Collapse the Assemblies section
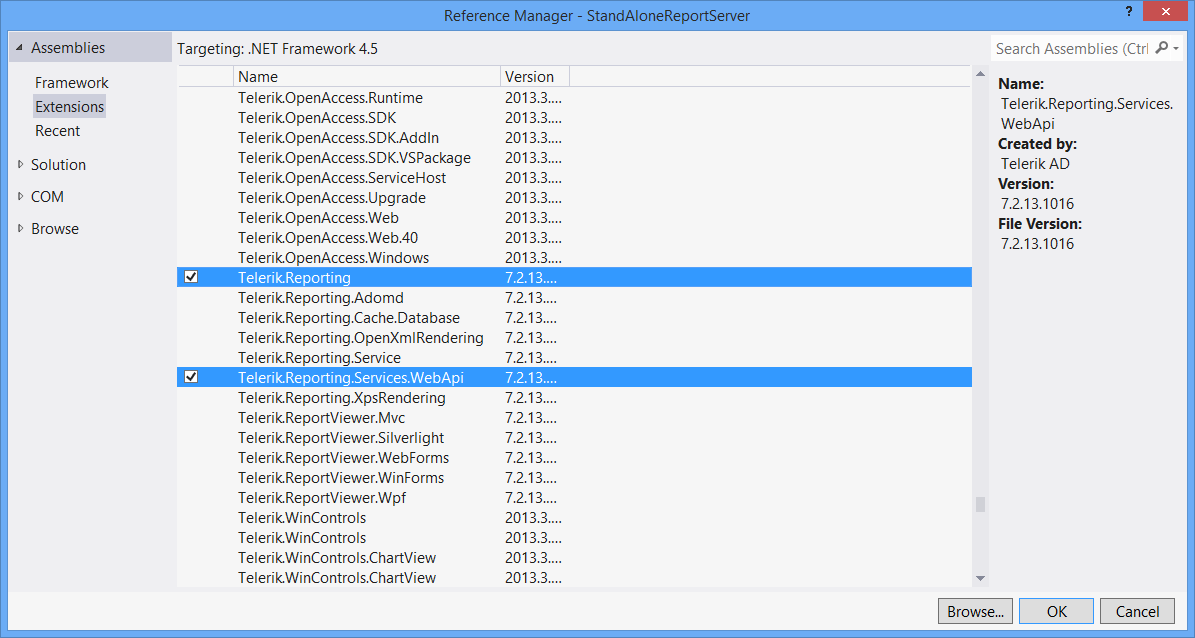Image resolution: width=1195 pixels, height=638 pixels. click(x=19, y=48)
